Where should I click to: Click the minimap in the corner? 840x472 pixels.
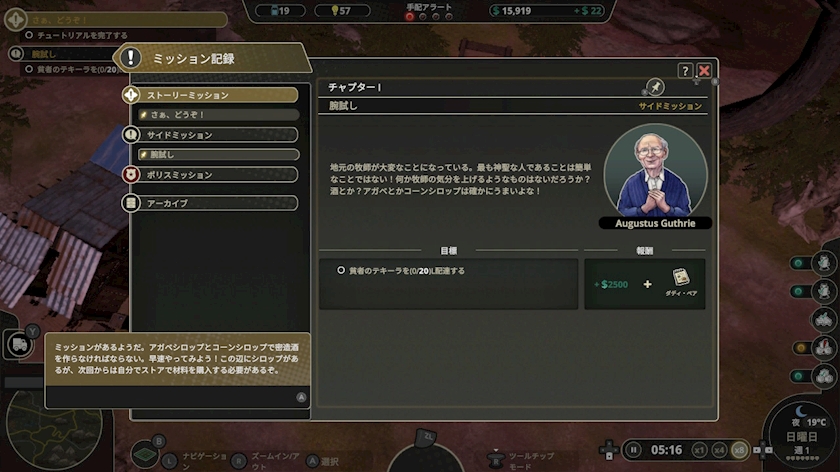click(x=54, y=429)
